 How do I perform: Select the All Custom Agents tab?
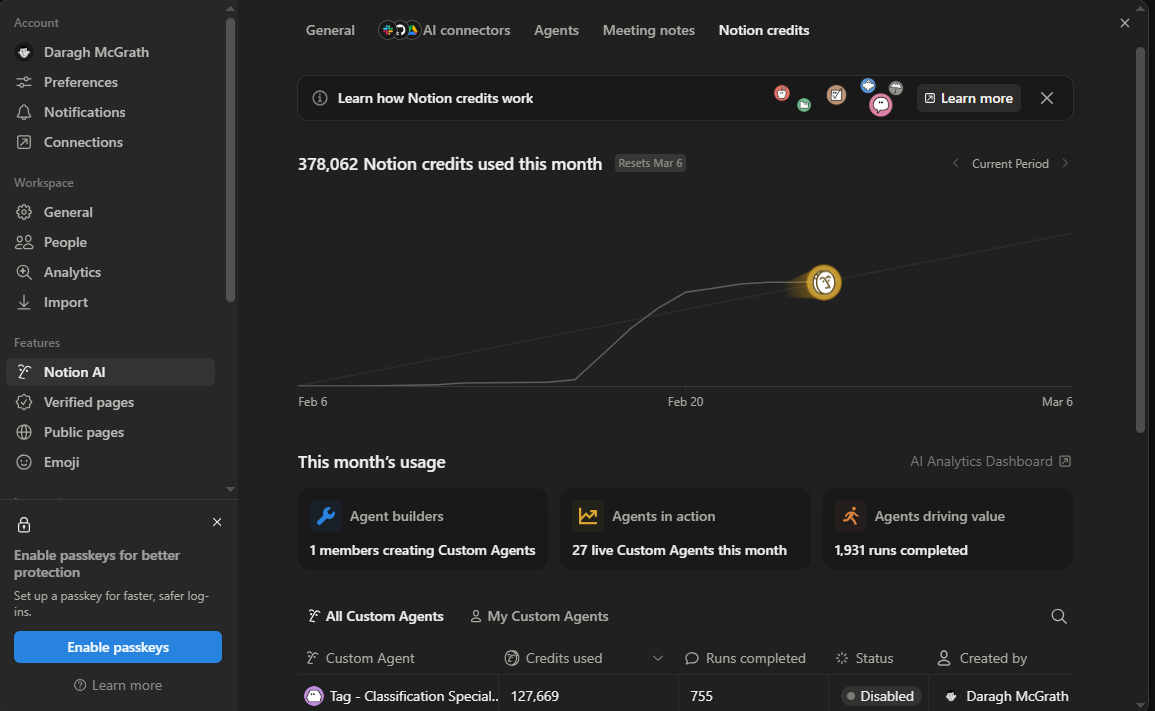tap(376, 616)
